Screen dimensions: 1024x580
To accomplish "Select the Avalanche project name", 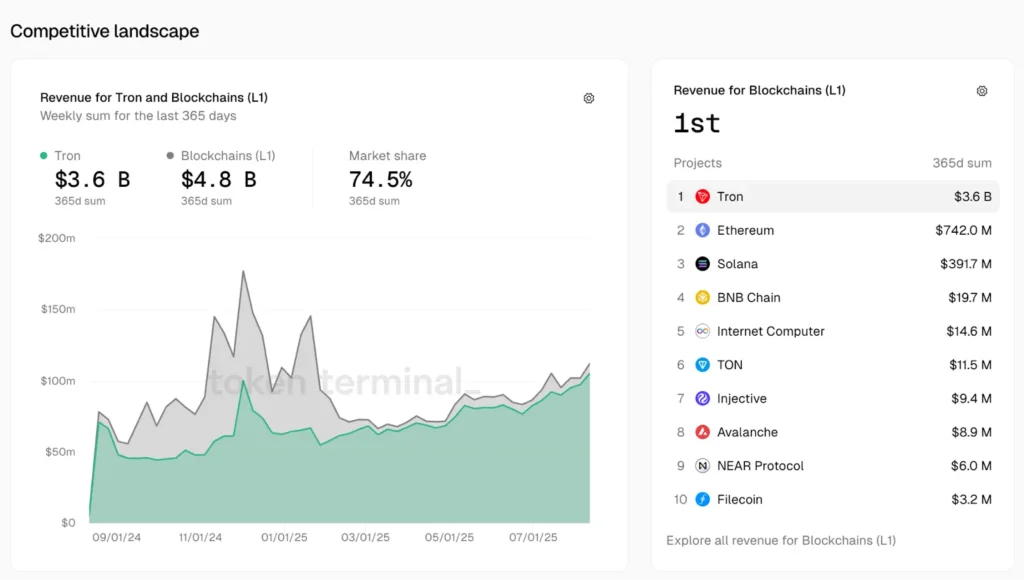I will tap(747, 432).
